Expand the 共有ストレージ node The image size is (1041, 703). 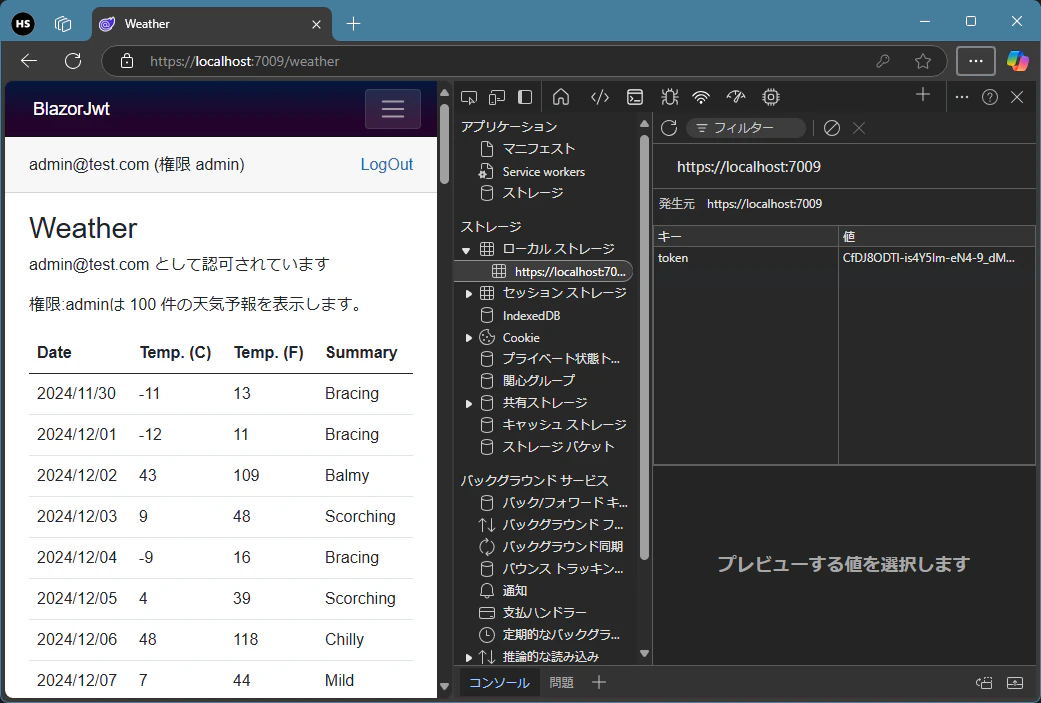468,404
